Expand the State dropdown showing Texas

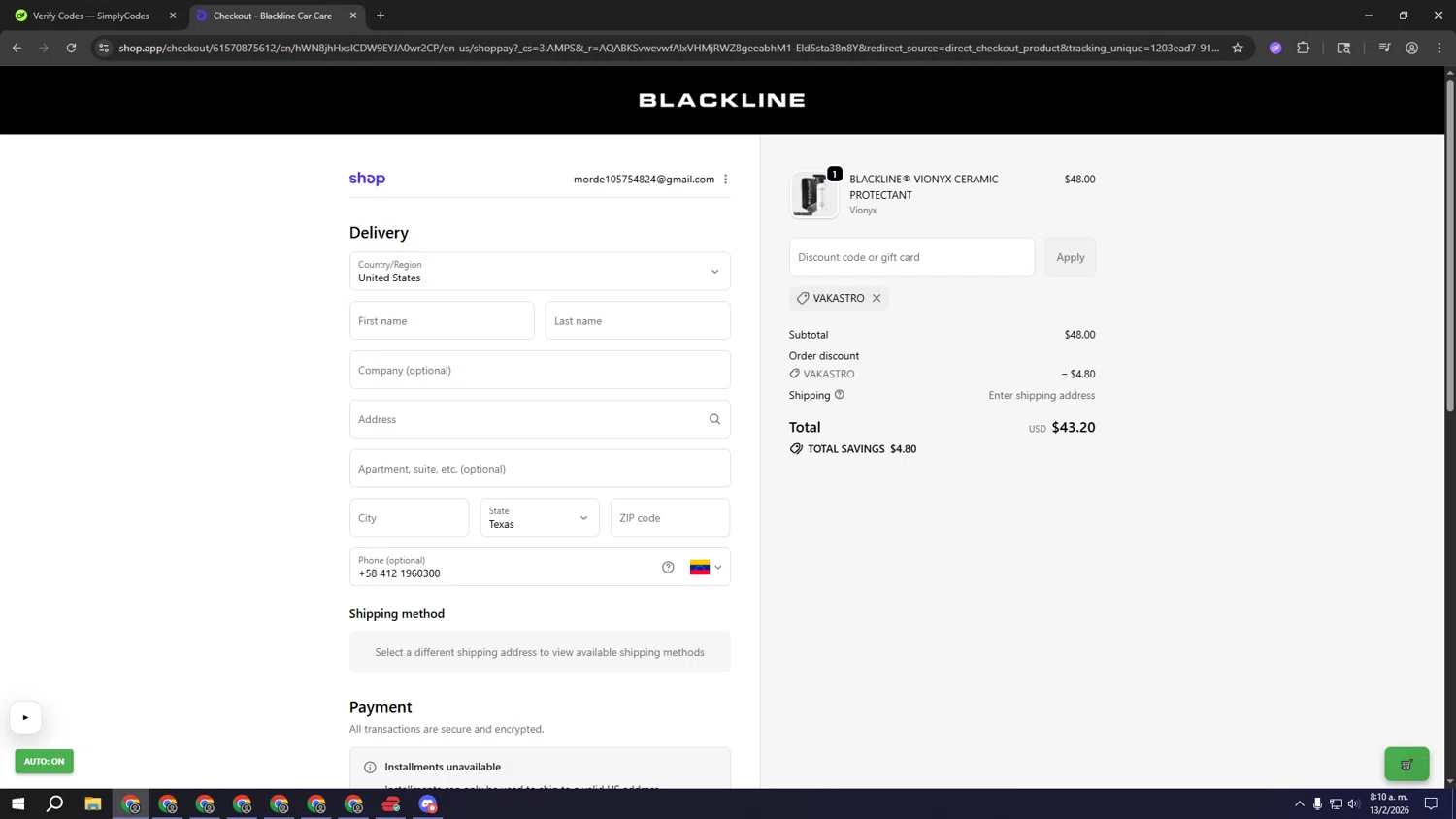(x=540, y=517)
